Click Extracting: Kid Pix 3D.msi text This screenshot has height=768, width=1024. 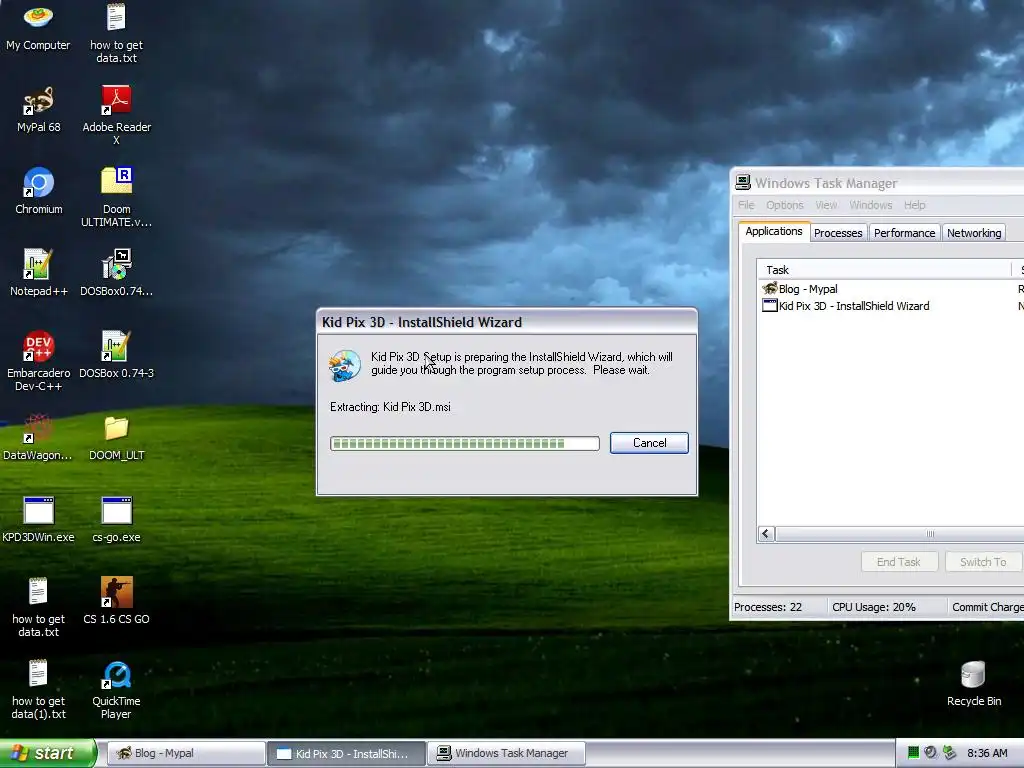(x=390, y=407)
